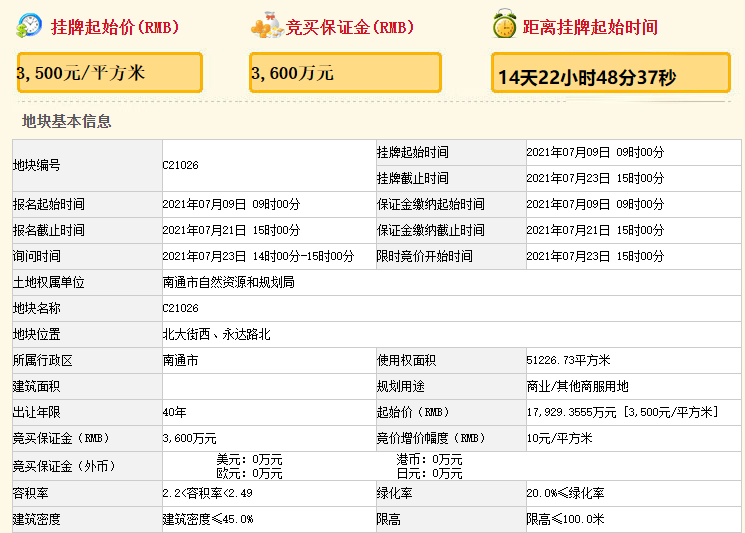
Task: Select 建筑密度≤45.0% value
Action: pyautogui.click(x=208, y=519)
